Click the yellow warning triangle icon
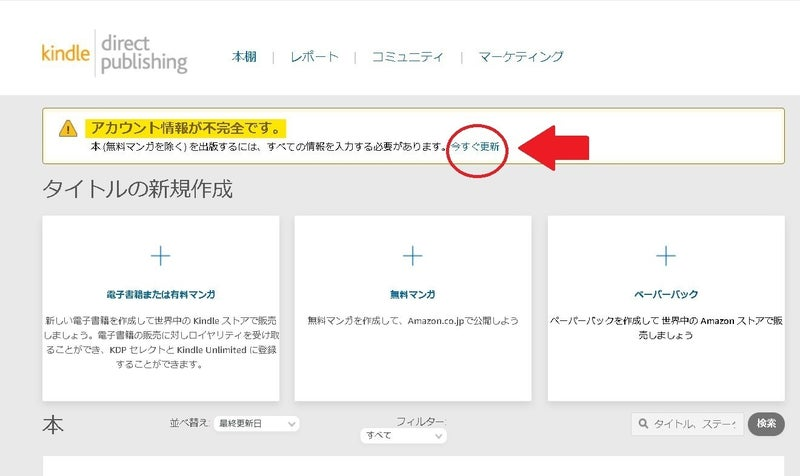The image size is (800, 476). coord(67,128)
